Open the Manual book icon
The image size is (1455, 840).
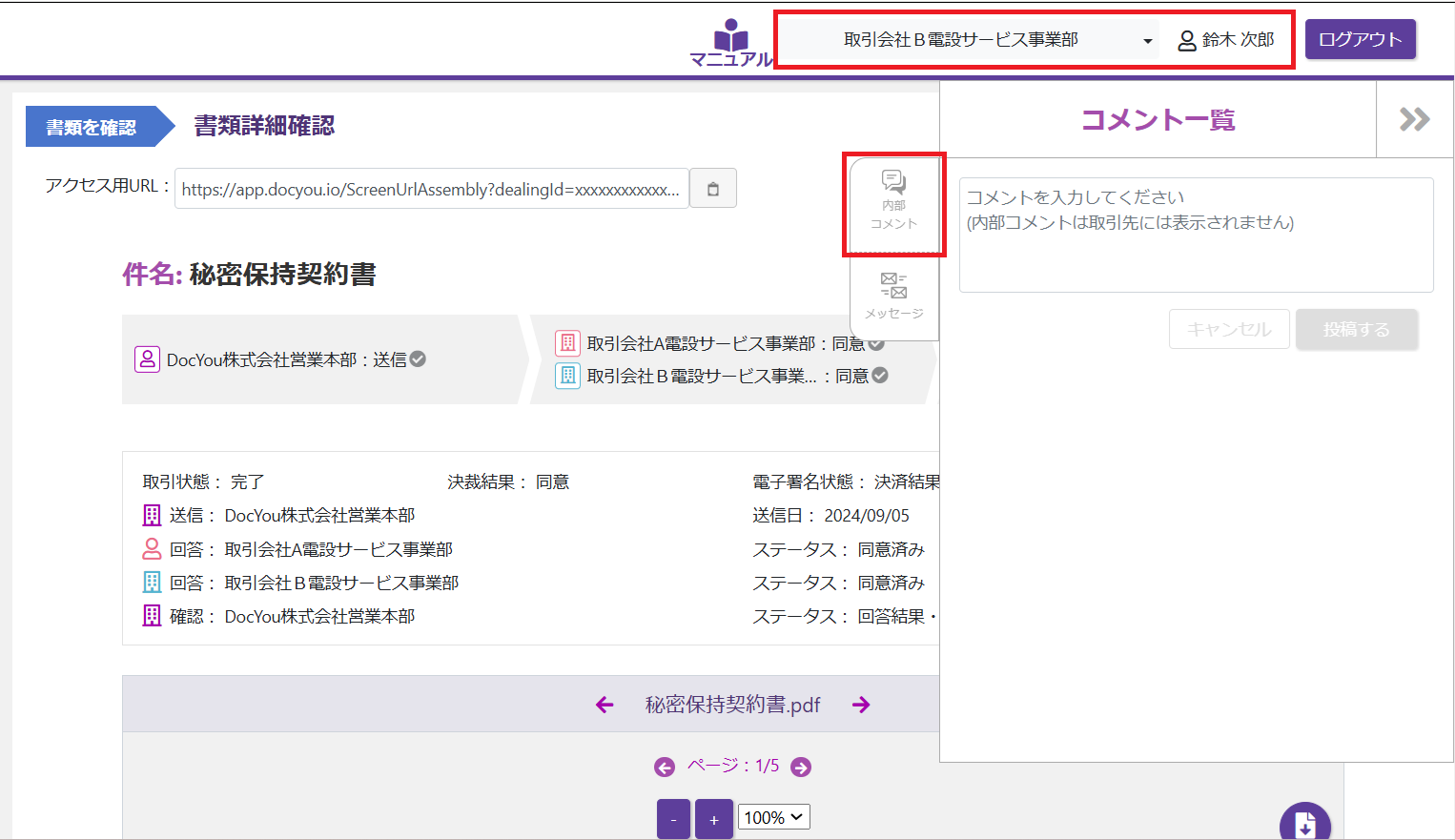pyautogui.click(x=730, y=43)
